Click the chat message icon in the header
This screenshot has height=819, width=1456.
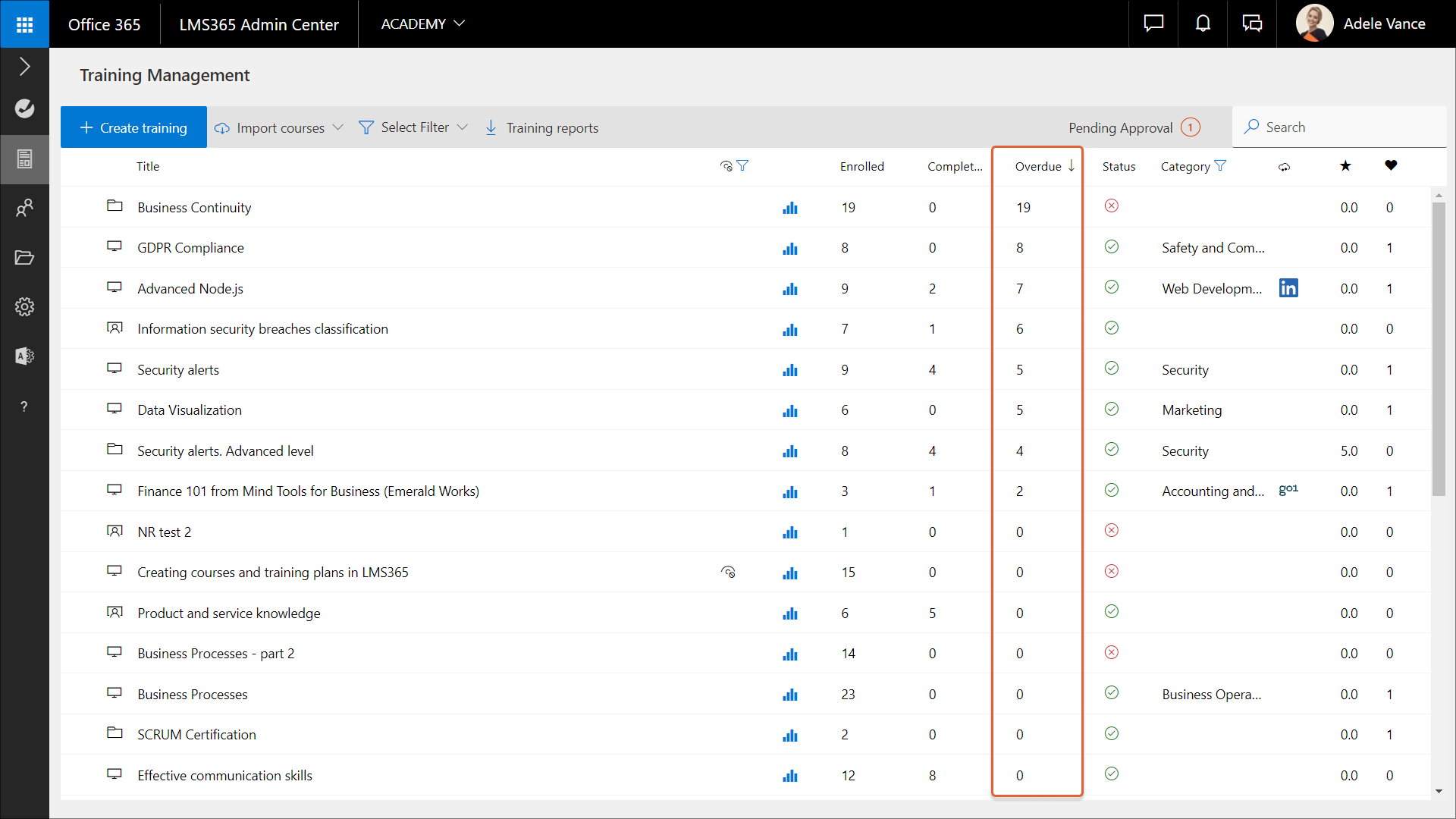click(x=1153, y=24)
